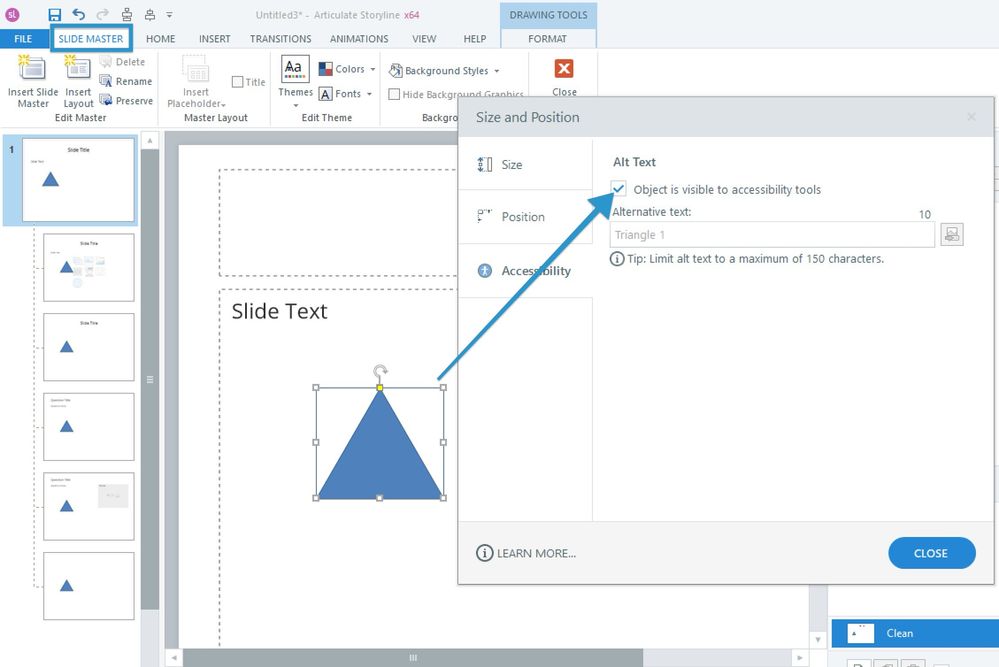
Task: Uncheck Object is visible to accessibility tools
Action: (619, 189)
